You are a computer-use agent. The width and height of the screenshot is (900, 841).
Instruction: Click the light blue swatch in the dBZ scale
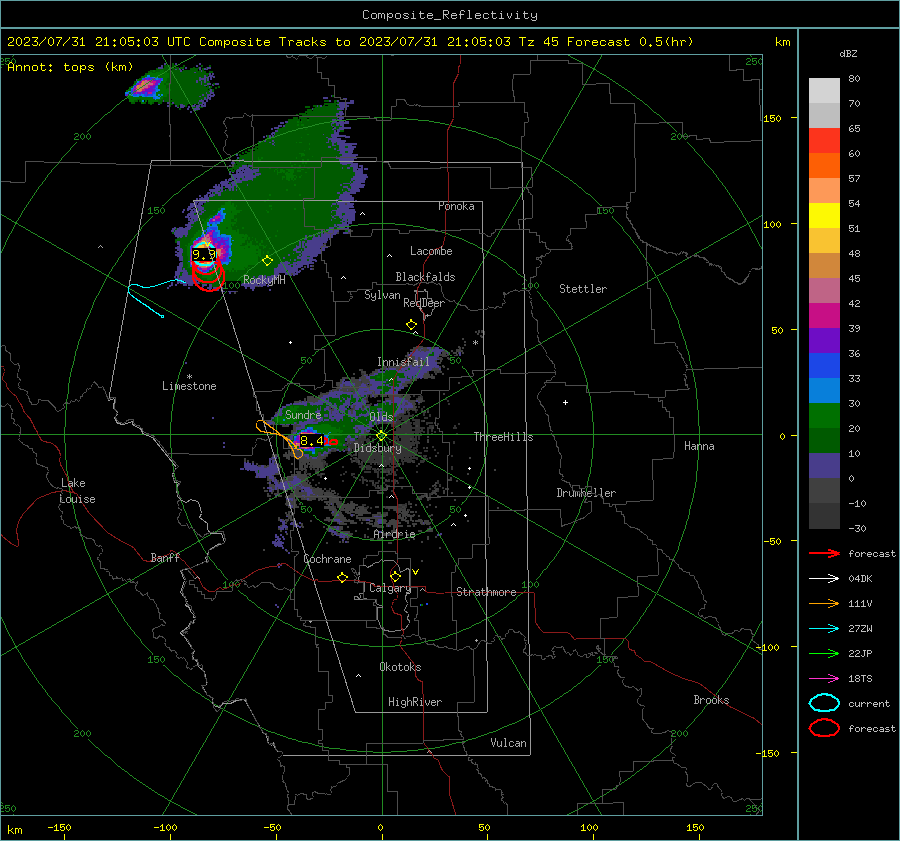[824, 390]
